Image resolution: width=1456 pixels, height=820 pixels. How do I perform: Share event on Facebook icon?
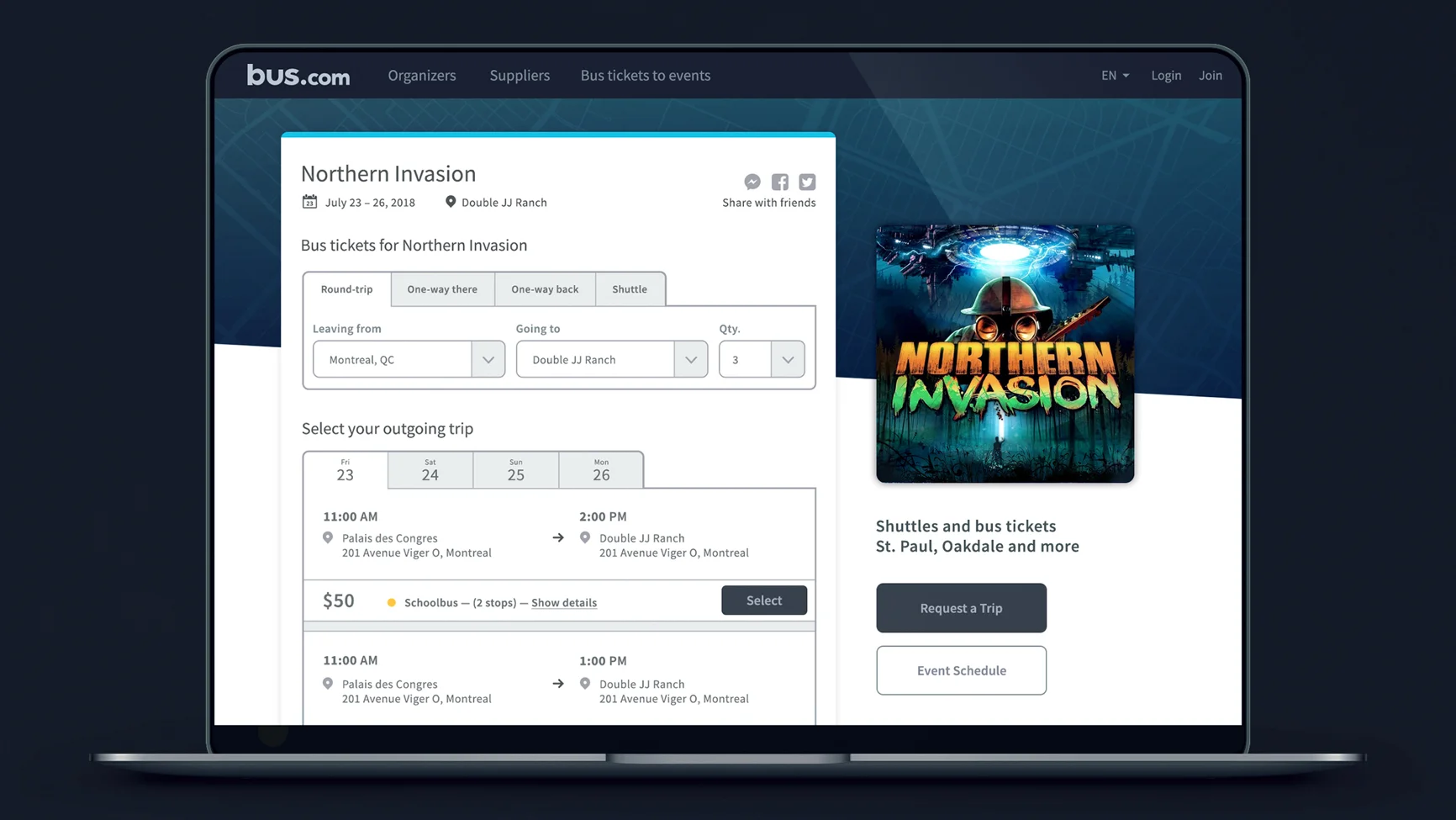pos(780,182)
